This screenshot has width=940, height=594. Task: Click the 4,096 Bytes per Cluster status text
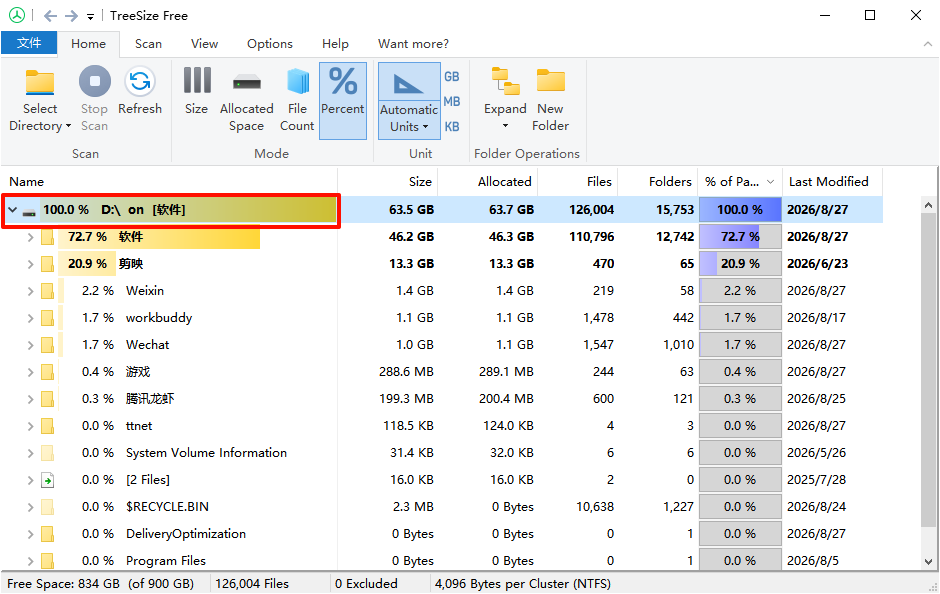click(523, 584)
